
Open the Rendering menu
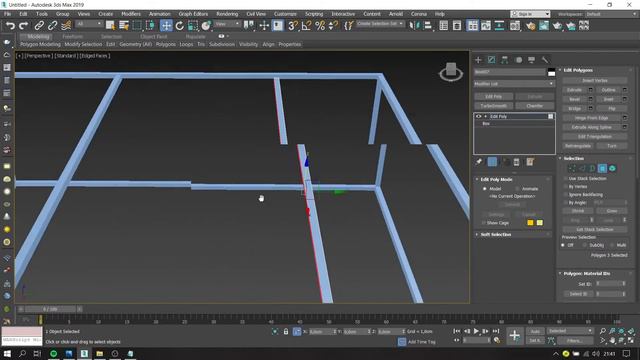pos(227,14)
